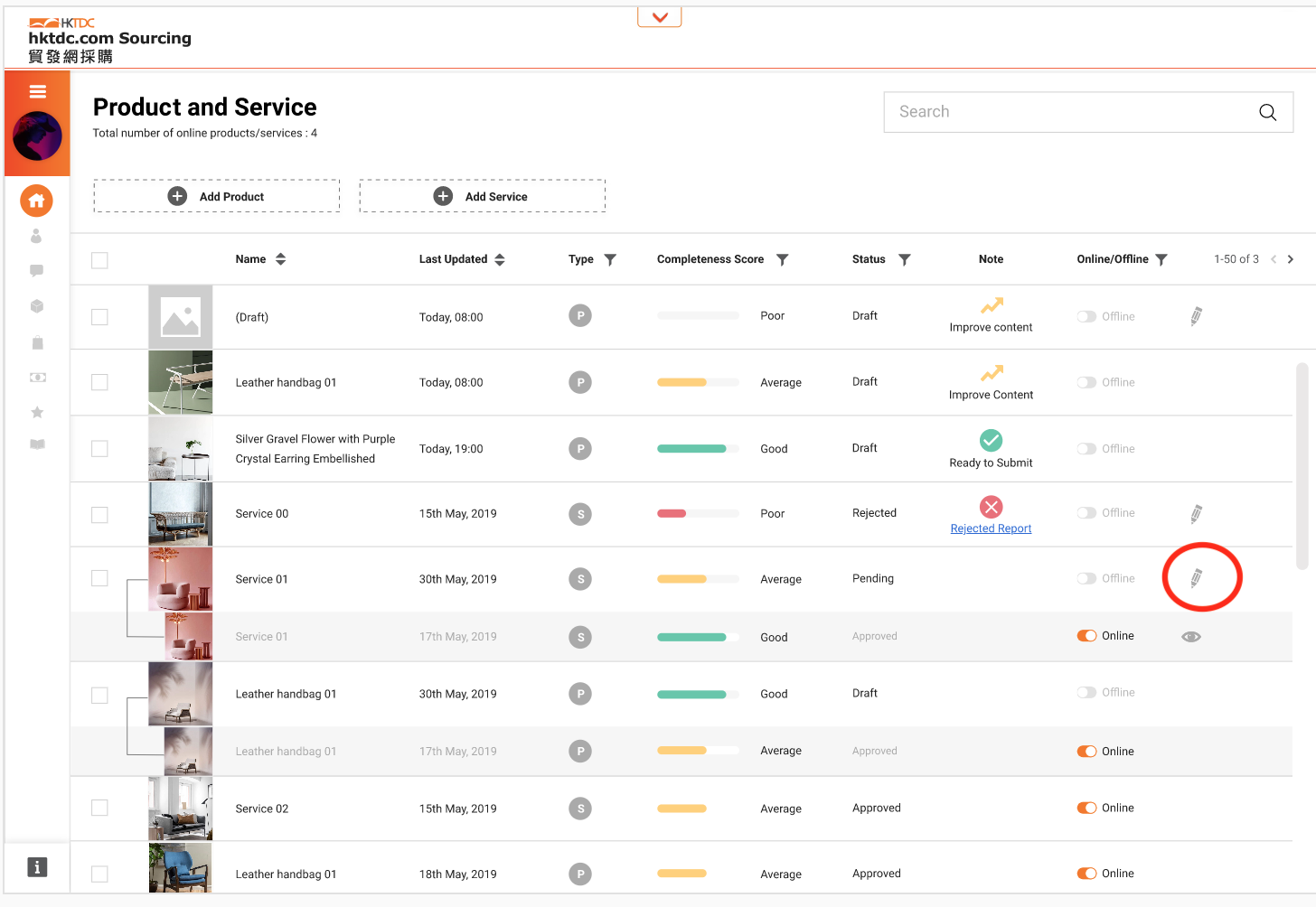Open the Type column filter
Image resolution: width=1316 pixels, height=907 pixels.
tap(610, 259)
